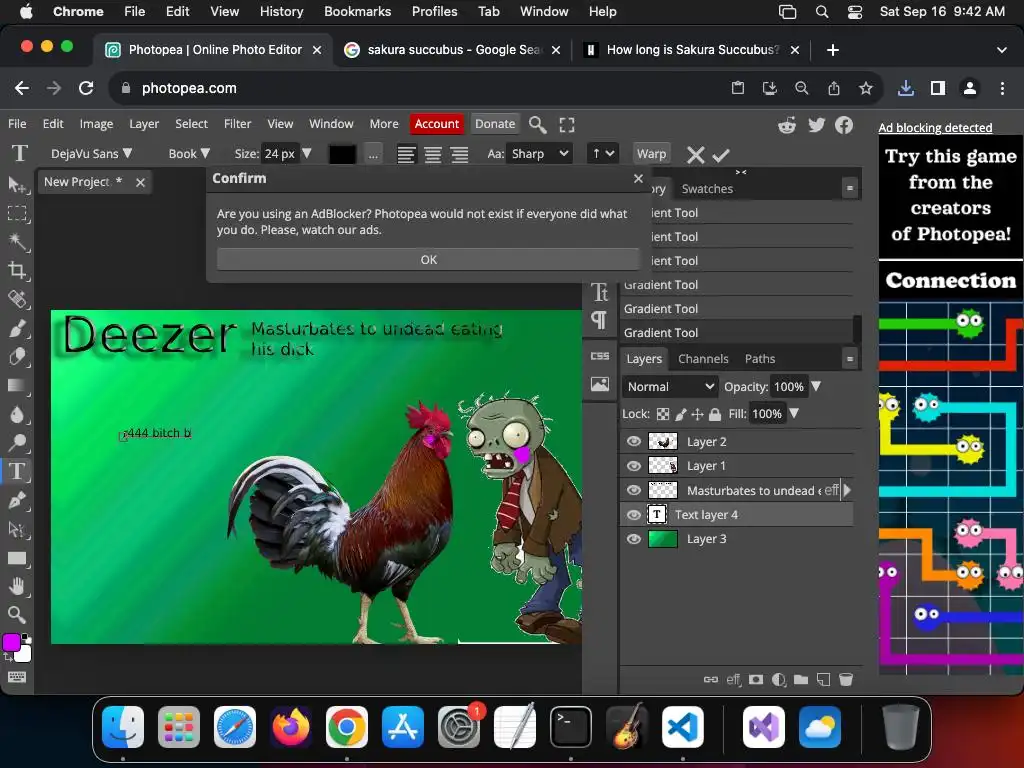Image resolution: width=1024 pixels, height=768 pixels.
Task: Open the CSS panel icon
Action: click(x=600, y=356)
